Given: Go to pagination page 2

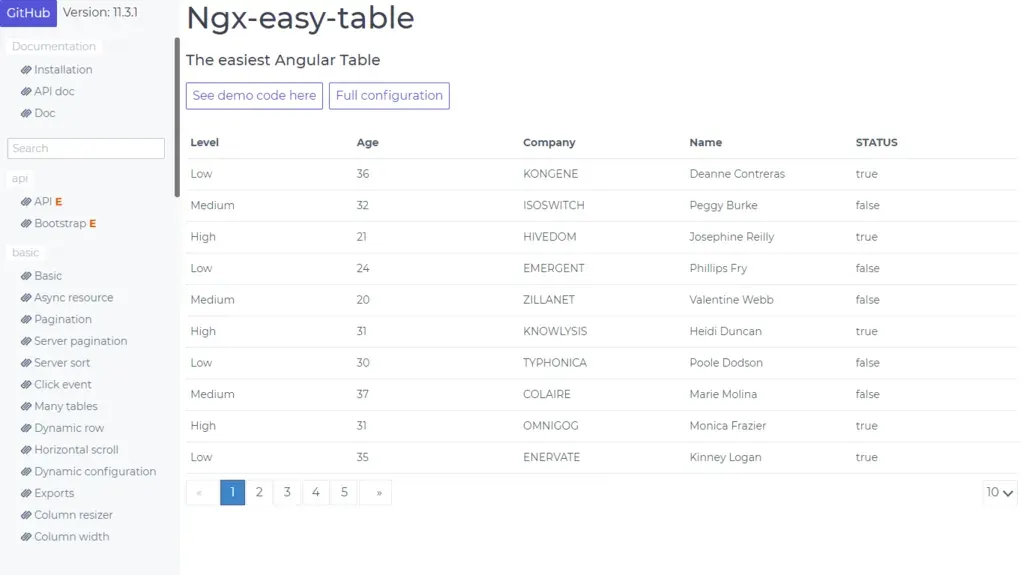Looking at the screenshot, I should click(x=259, y=492).
